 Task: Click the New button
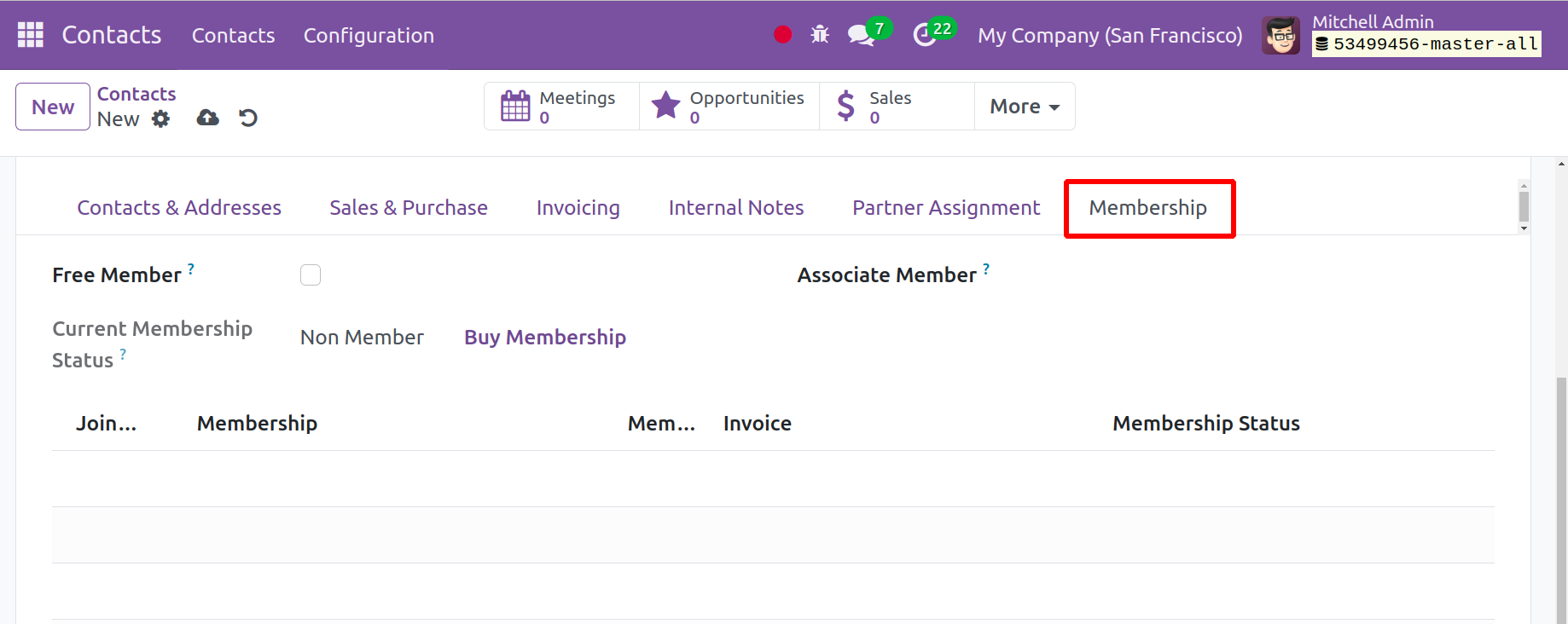point(53,107)
